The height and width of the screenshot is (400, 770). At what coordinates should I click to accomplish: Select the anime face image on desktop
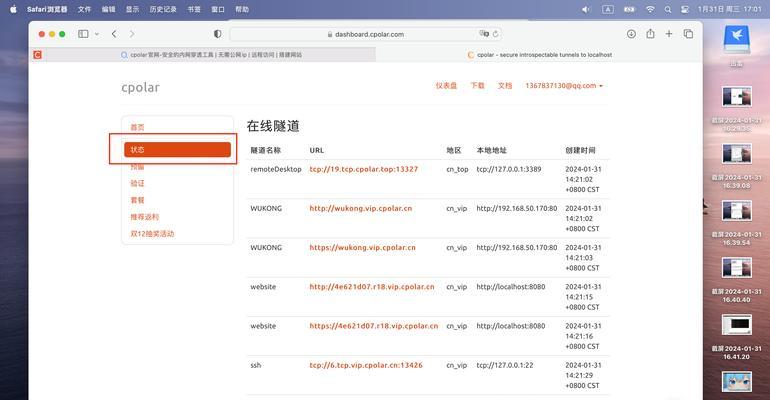tap(737, 382)
